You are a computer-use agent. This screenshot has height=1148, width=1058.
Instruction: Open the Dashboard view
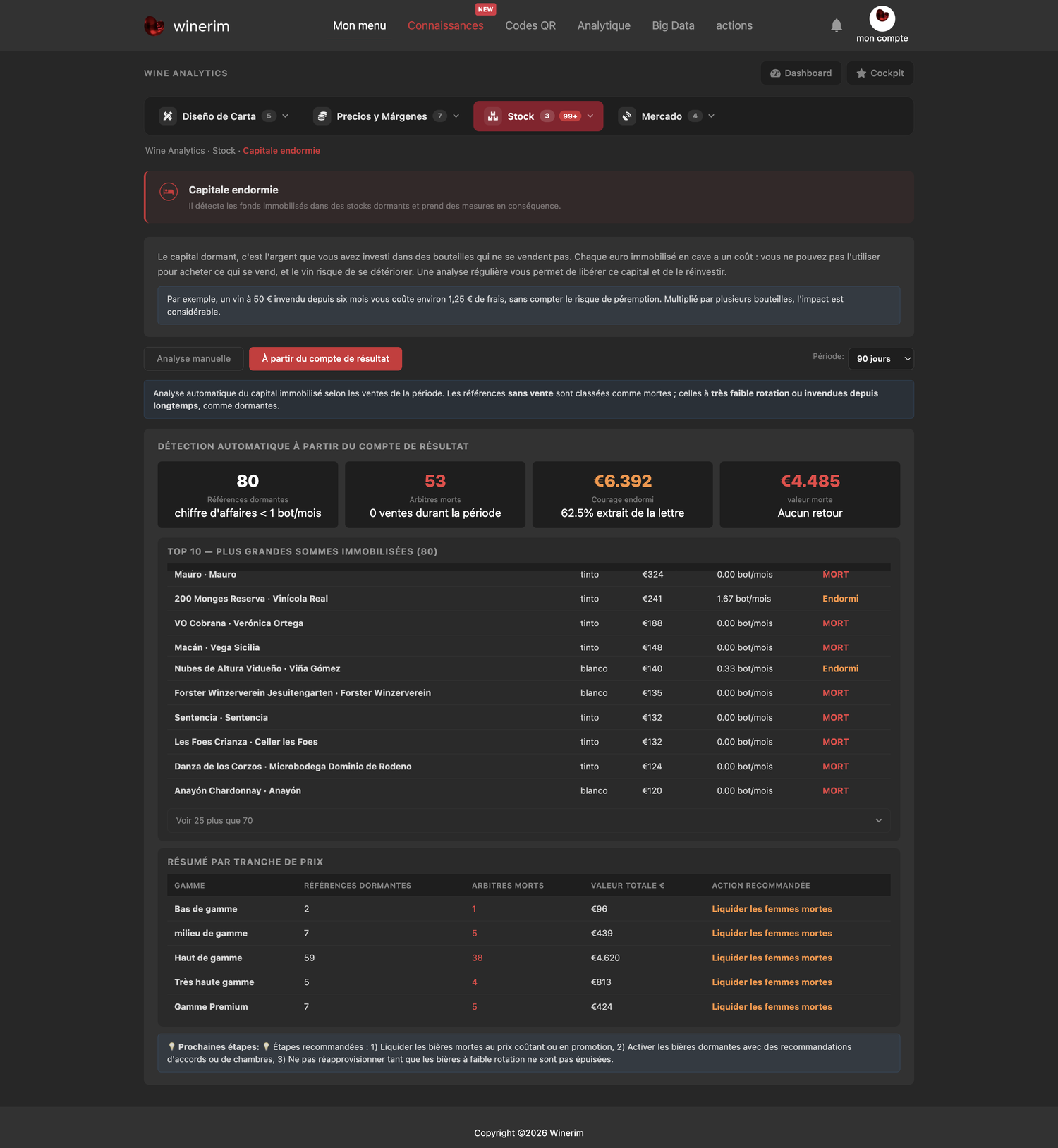(x=801, y=73)
